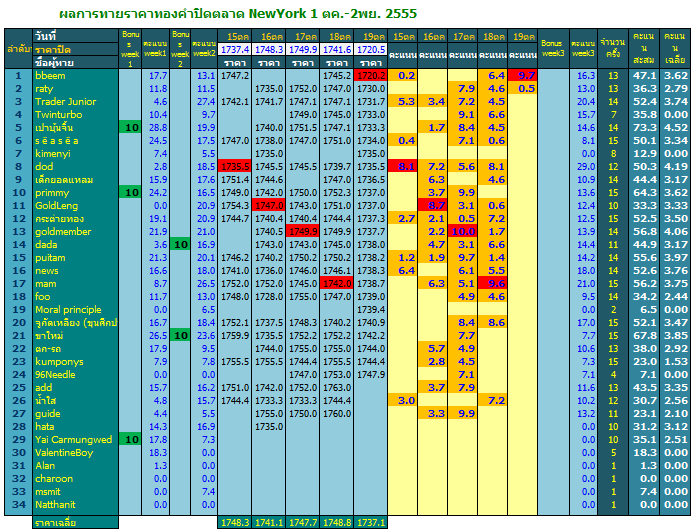The image size is (696, 532).
Task: Select red highlighted guess 1742.0 for mam
Action: (x=337, y=284)
